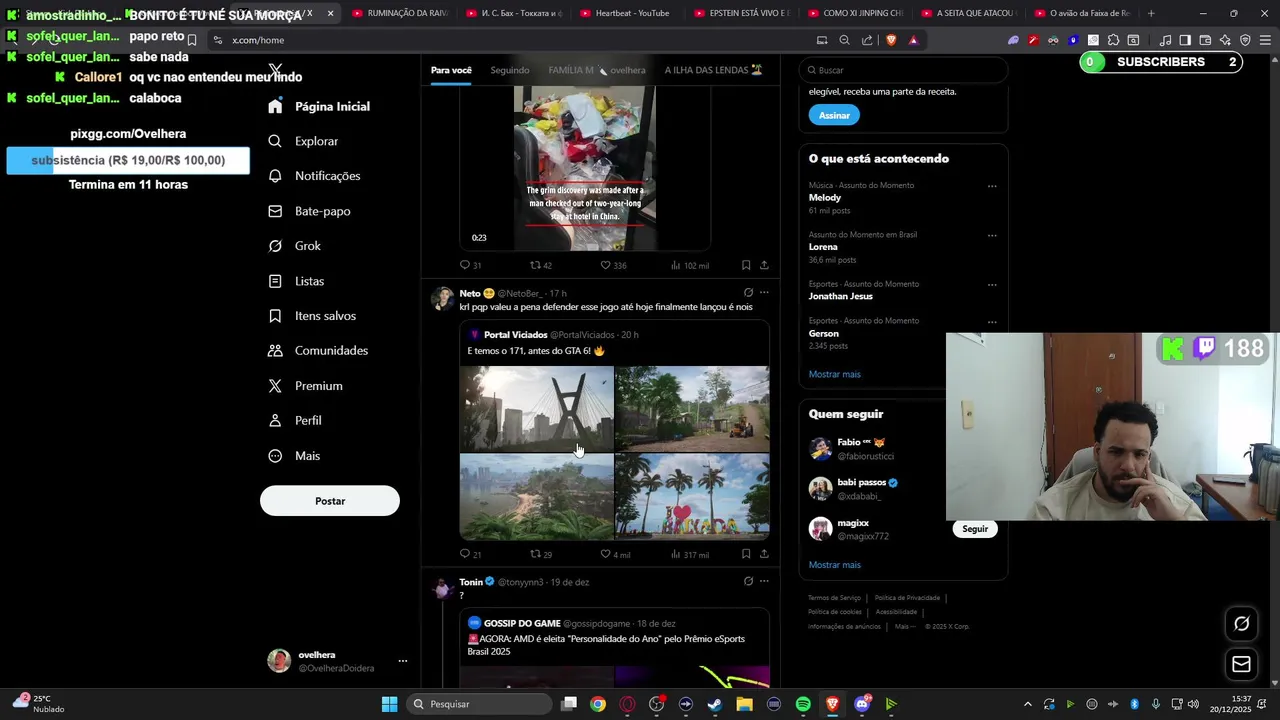This screenshot has width=1280, height=720.
Task: Open Steam from the Windows taskbar
Action: pyautogui.click(x=714, y=704)
